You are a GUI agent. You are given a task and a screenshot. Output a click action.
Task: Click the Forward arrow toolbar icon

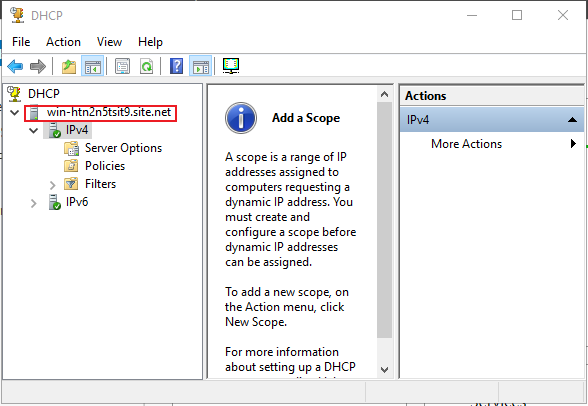38,66
